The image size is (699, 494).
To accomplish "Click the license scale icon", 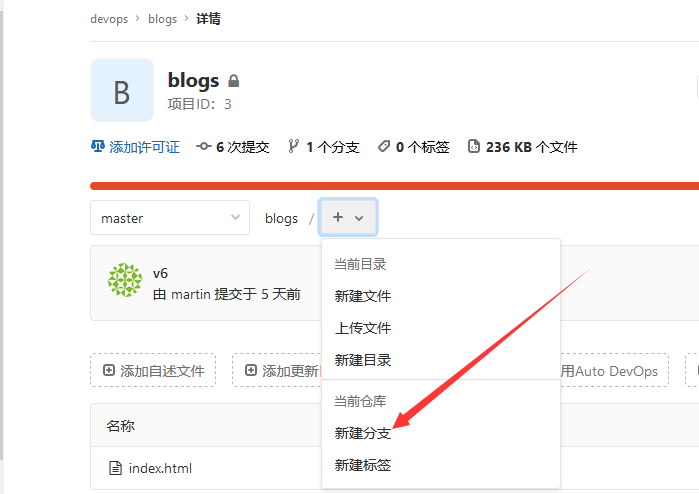I will coord(98,147).
